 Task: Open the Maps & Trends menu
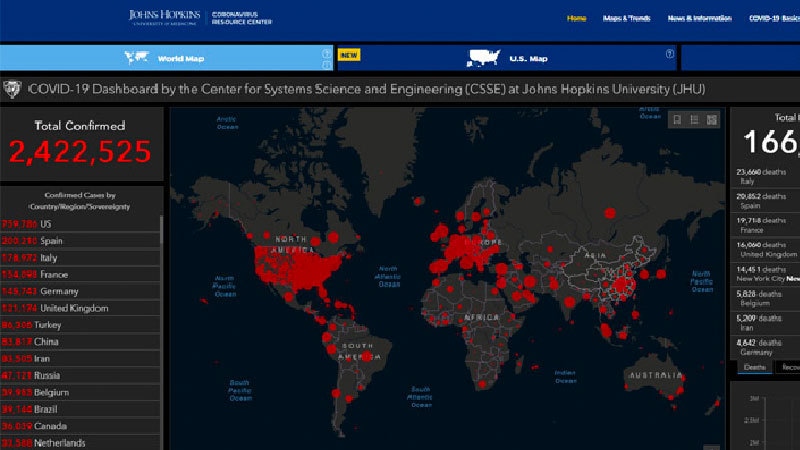click(624, 18)
